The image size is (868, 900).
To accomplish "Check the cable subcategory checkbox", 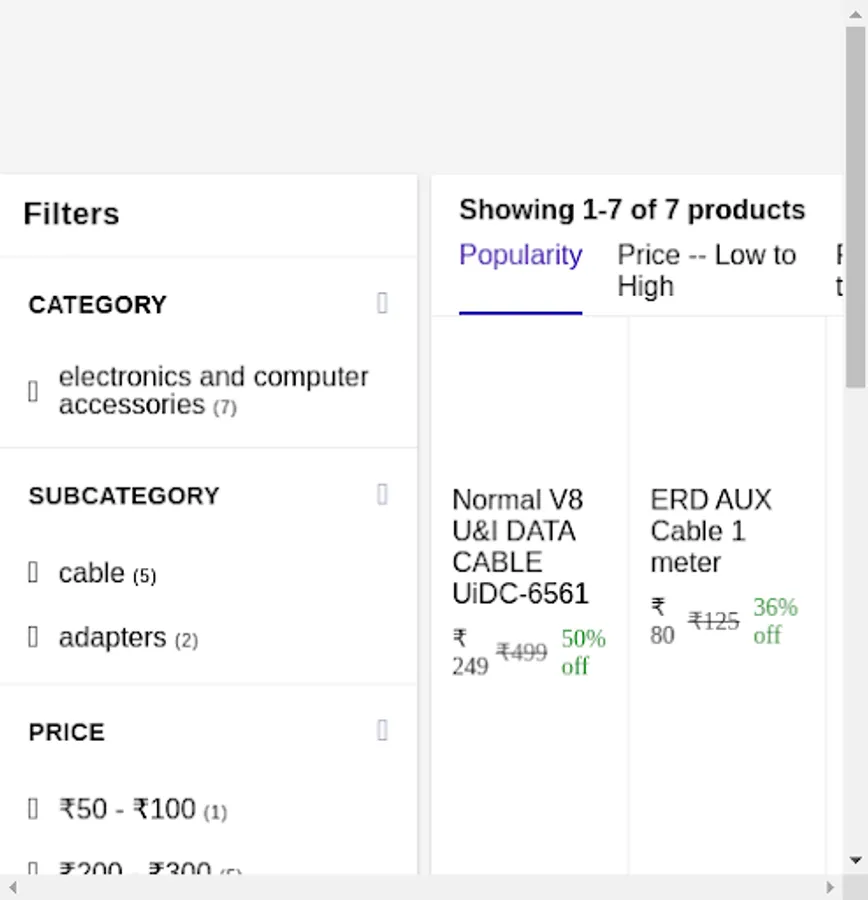I will point(33,573).
